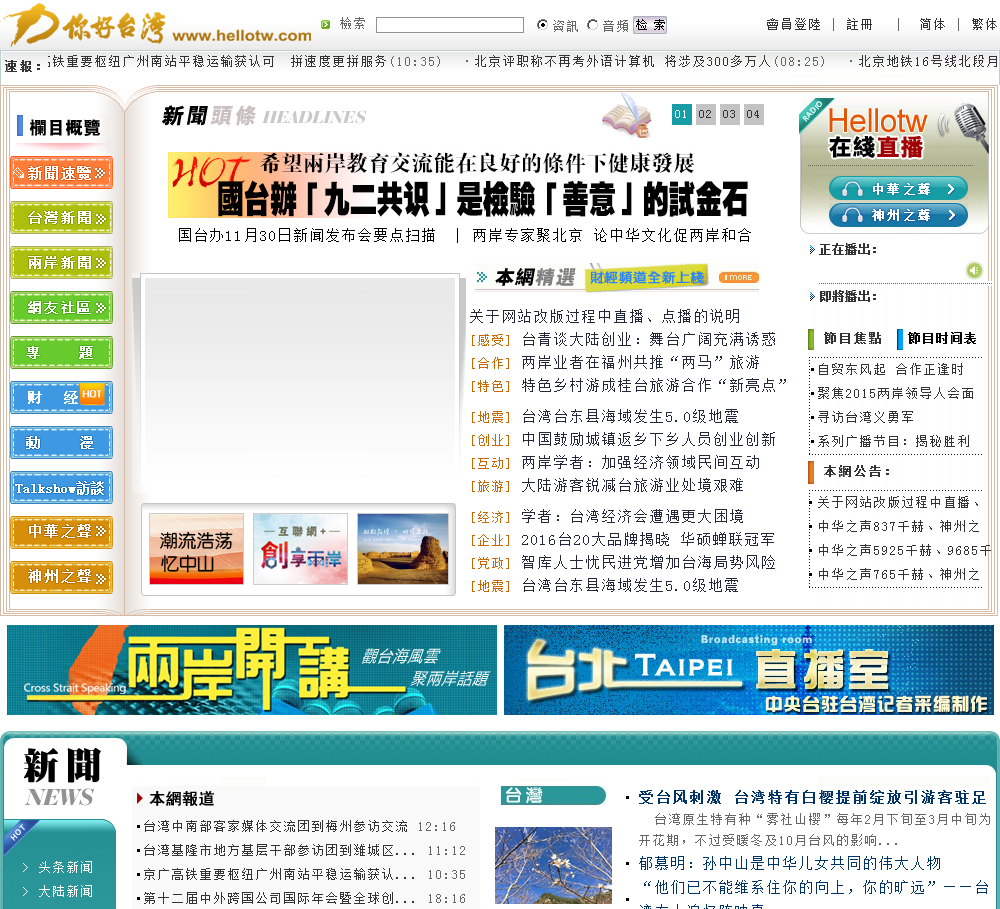This screenshot has width=1000, height=909.
Task: Click the 檢索 search submit button
Action: [650, 25]
